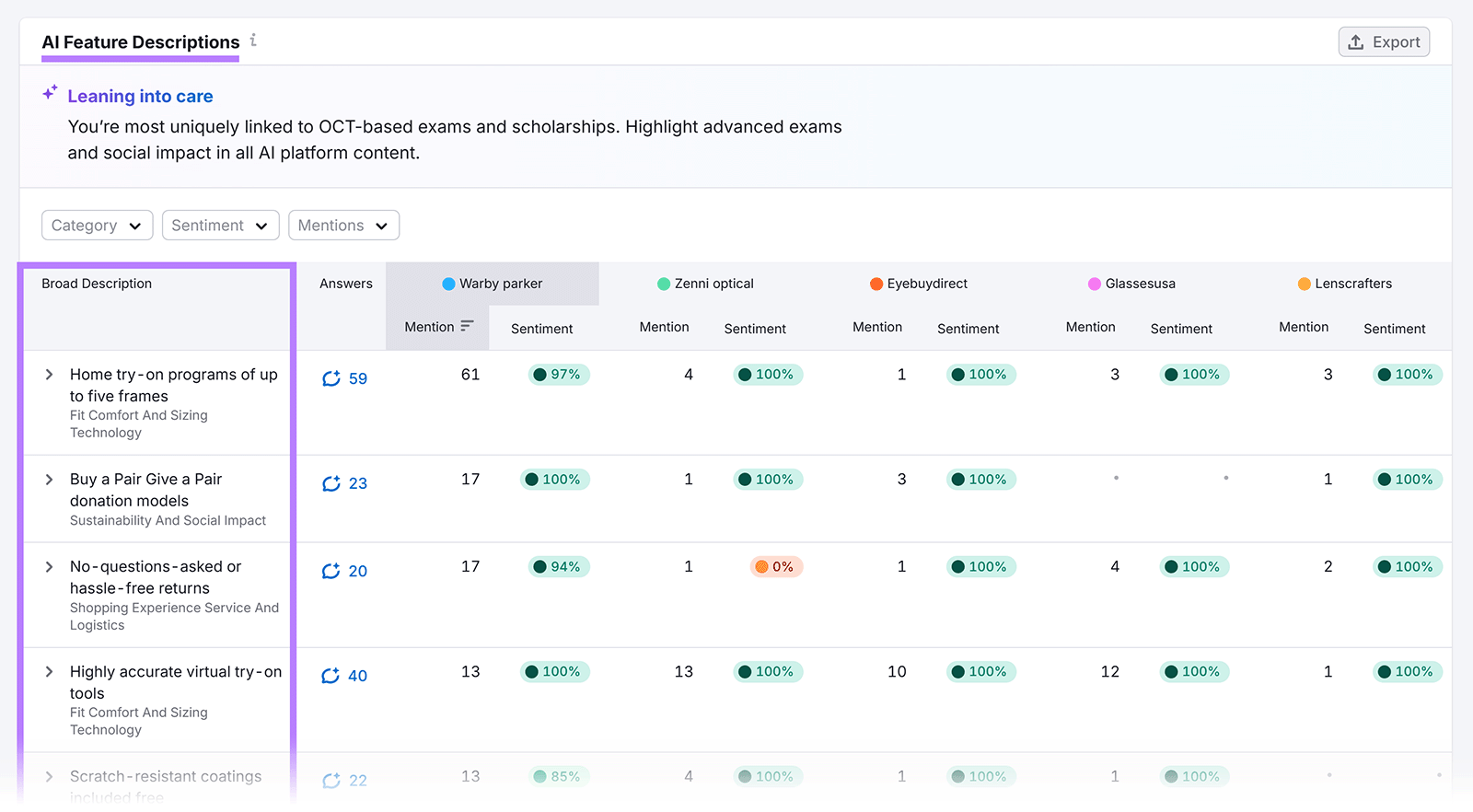The image size is (1473, 812).
Task: Open the Category filter dropdown
Action: click(x=97, y=226)
